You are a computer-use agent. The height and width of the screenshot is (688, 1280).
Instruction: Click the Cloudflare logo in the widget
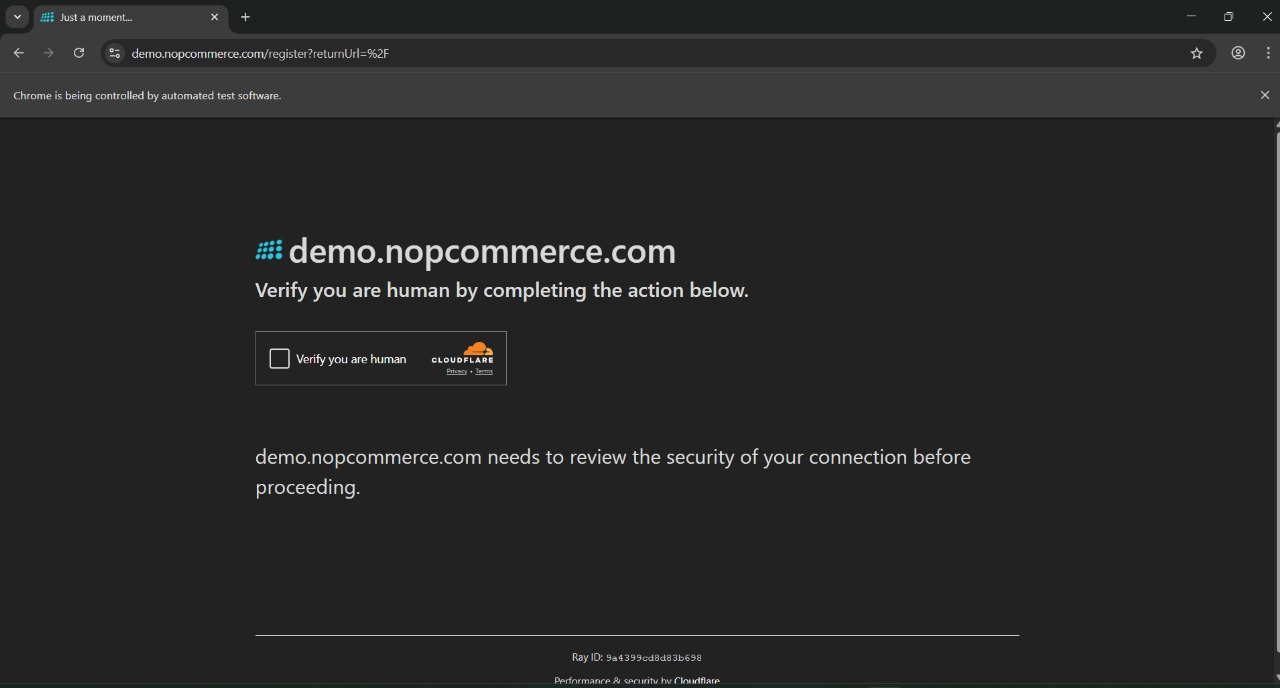tap(463, 353)
